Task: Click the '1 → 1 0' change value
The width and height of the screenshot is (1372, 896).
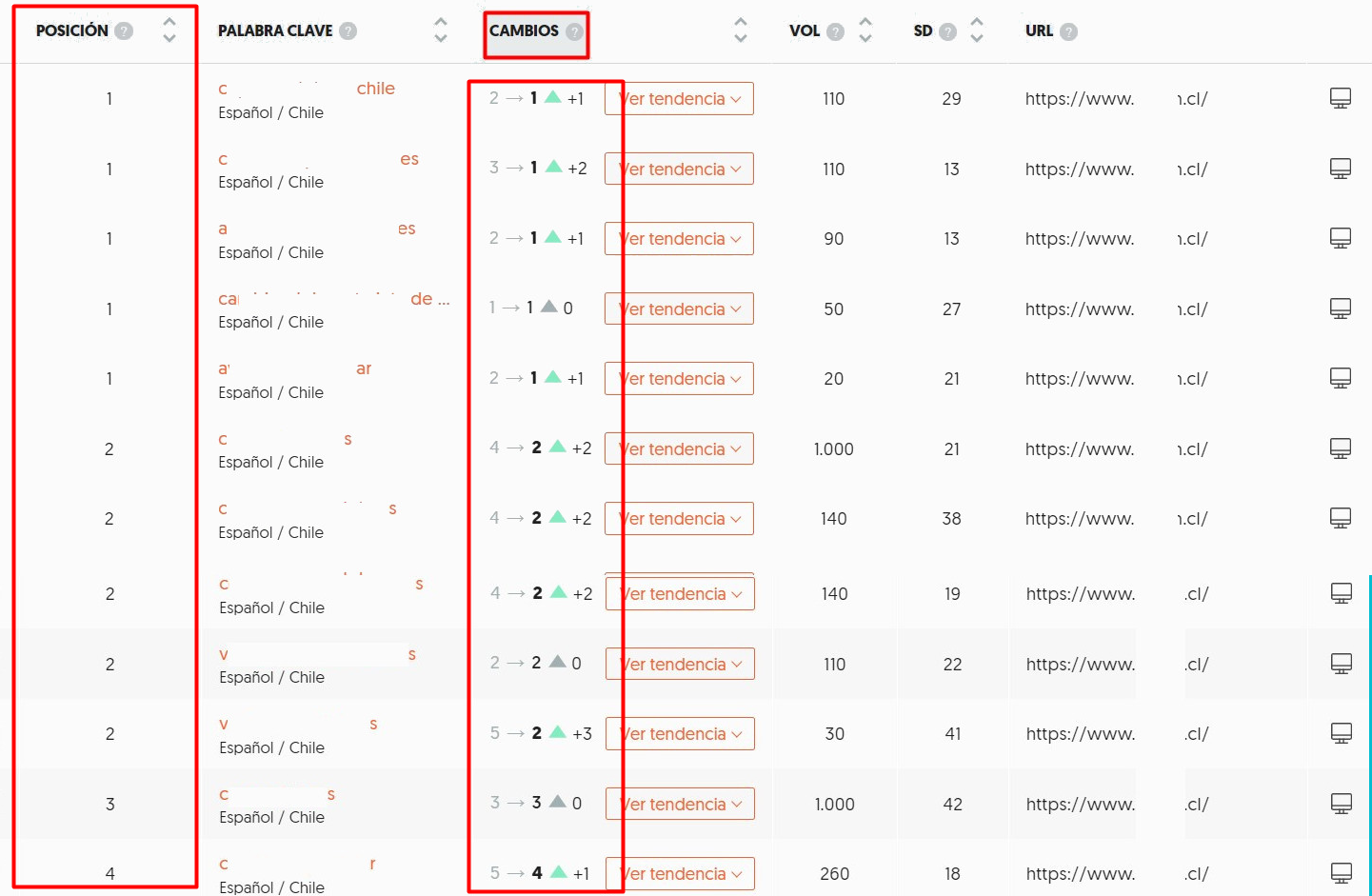Action: point(530,308)
